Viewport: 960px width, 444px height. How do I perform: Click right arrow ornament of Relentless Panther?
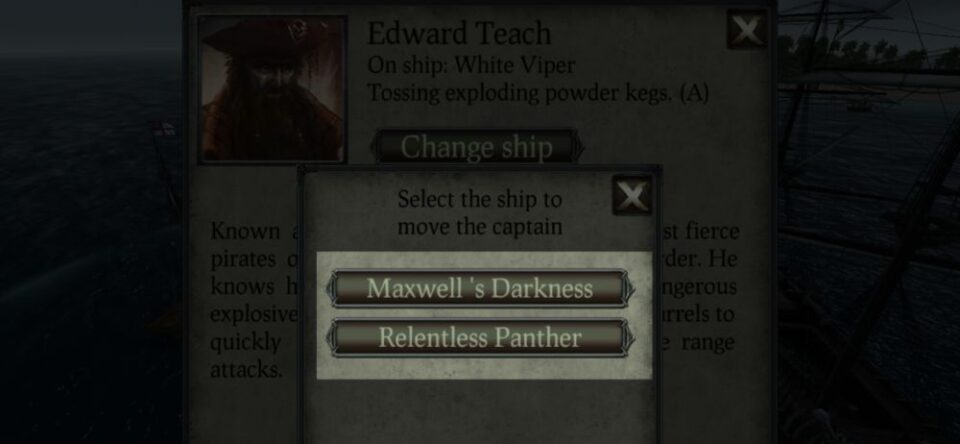[x=628, y=337]
